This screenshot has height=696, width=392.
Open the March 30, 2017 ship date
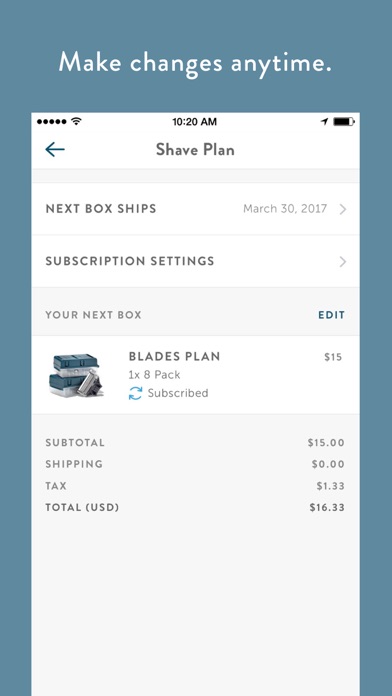[285, 209]
